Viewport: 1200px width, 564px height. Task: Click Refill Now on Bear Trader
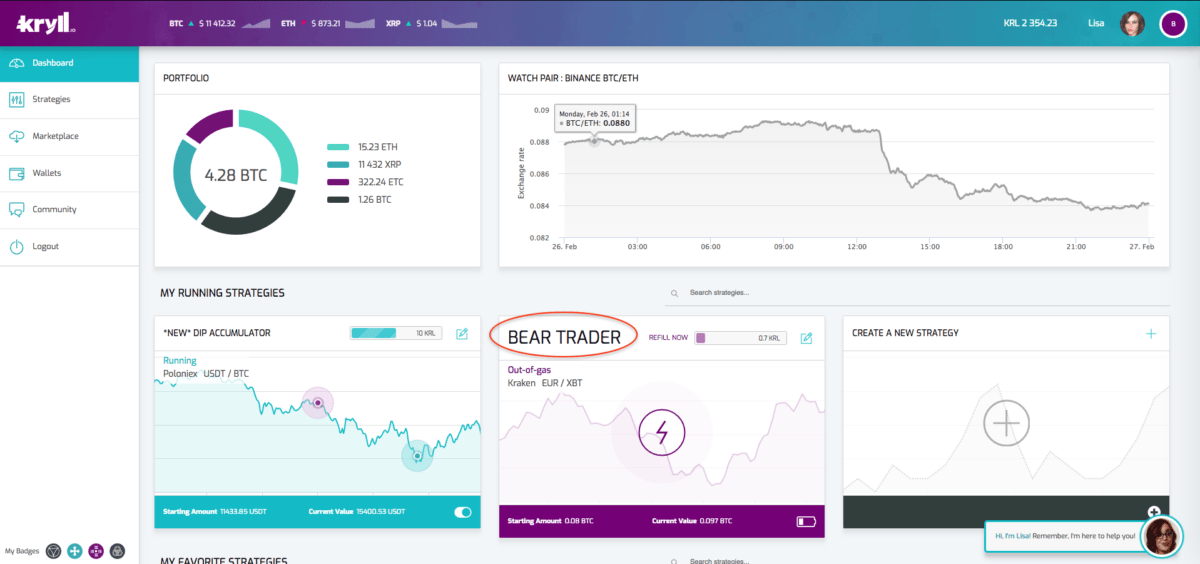pos(668,338)
